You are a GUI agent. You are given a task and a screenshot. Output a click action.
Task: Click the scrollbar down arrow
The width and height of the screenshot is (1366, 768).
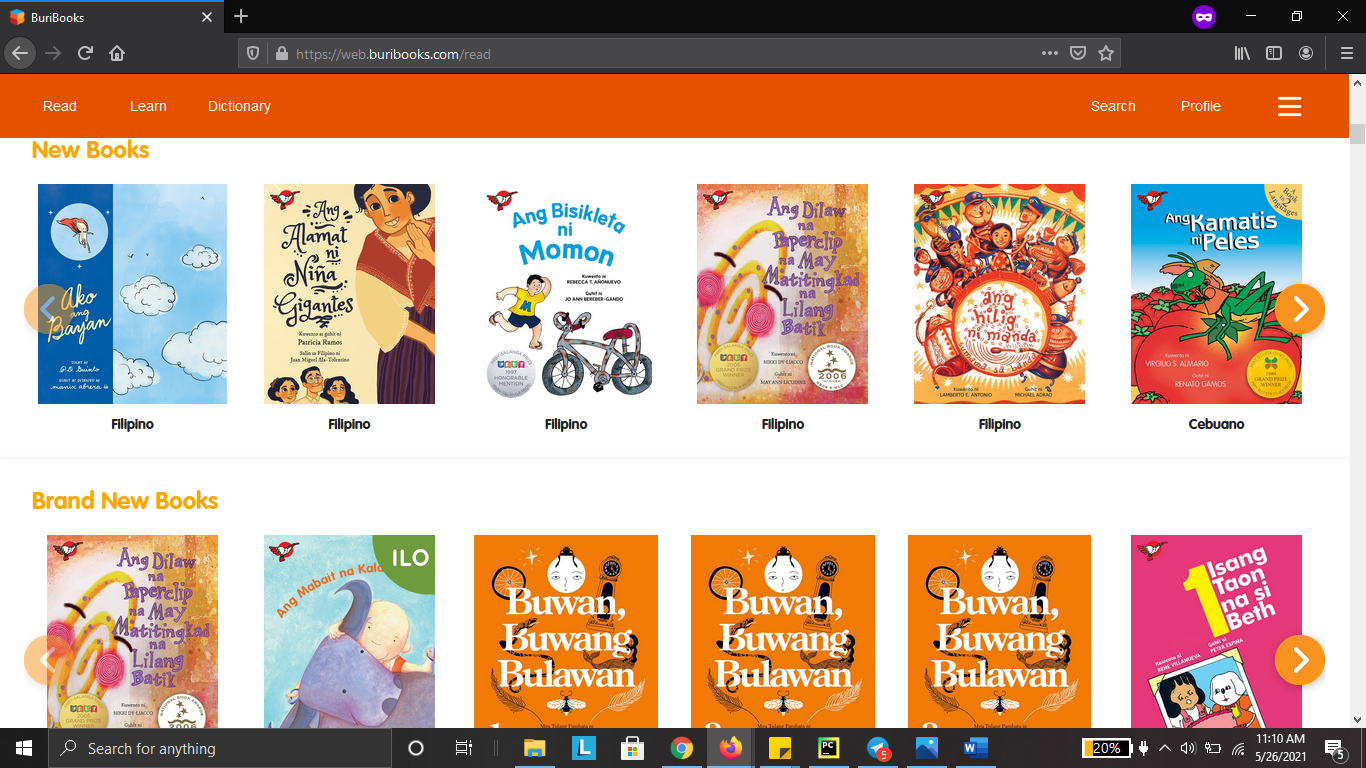point(1357,720)
